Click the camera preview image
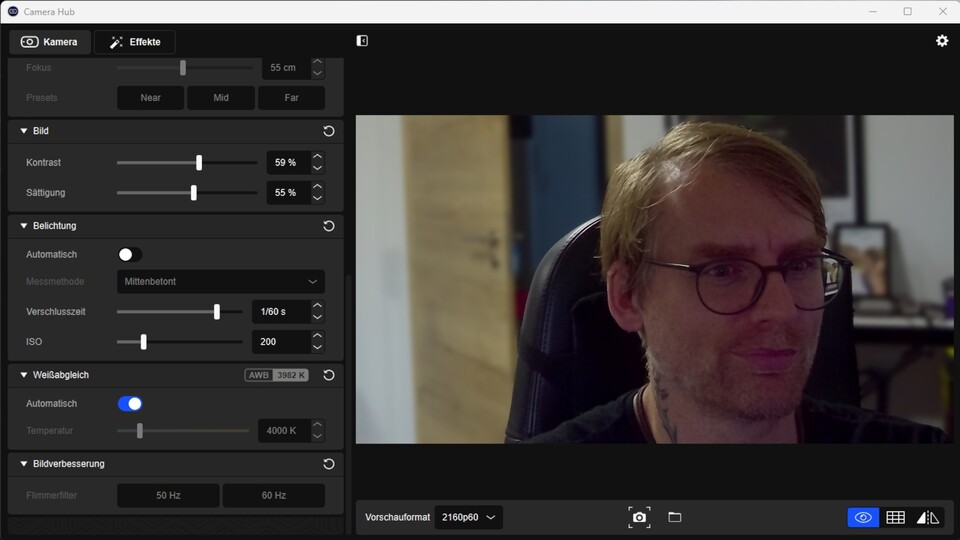Screen dimensions: 960x540 (x=654, y=279)
